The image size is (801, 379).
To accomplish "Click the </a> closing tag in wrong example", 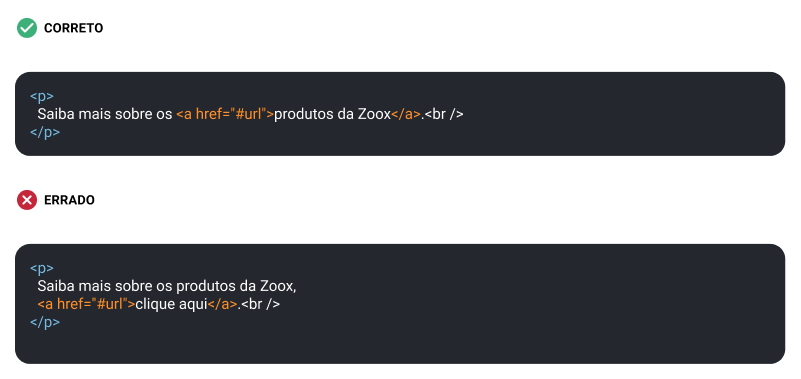I will point(222,304).
